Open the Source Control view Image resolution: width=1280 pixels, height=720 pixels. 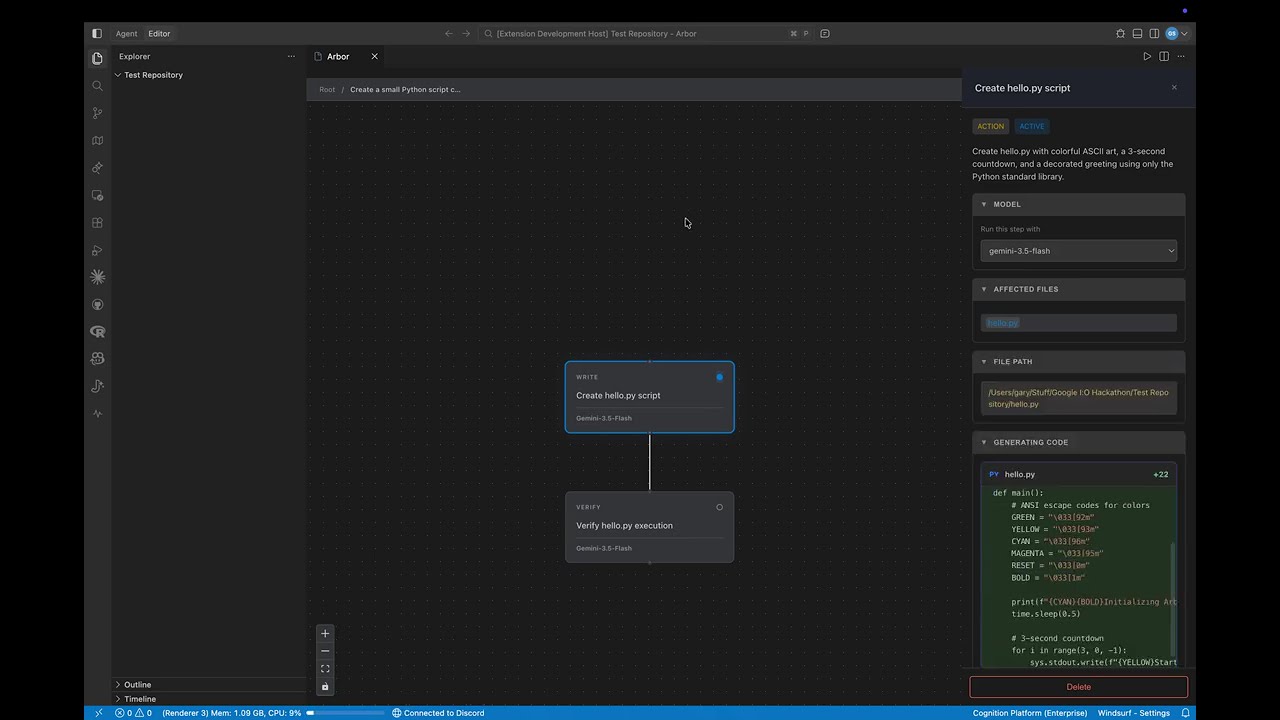(97, 113)
